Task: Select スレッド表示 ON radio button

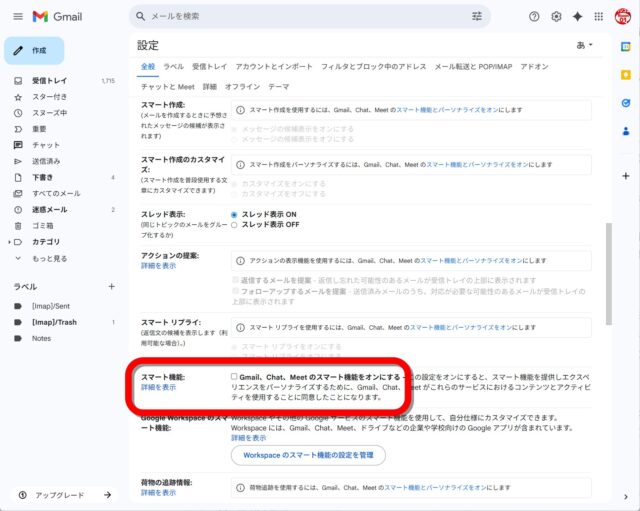Action: [x=234, y=215]
